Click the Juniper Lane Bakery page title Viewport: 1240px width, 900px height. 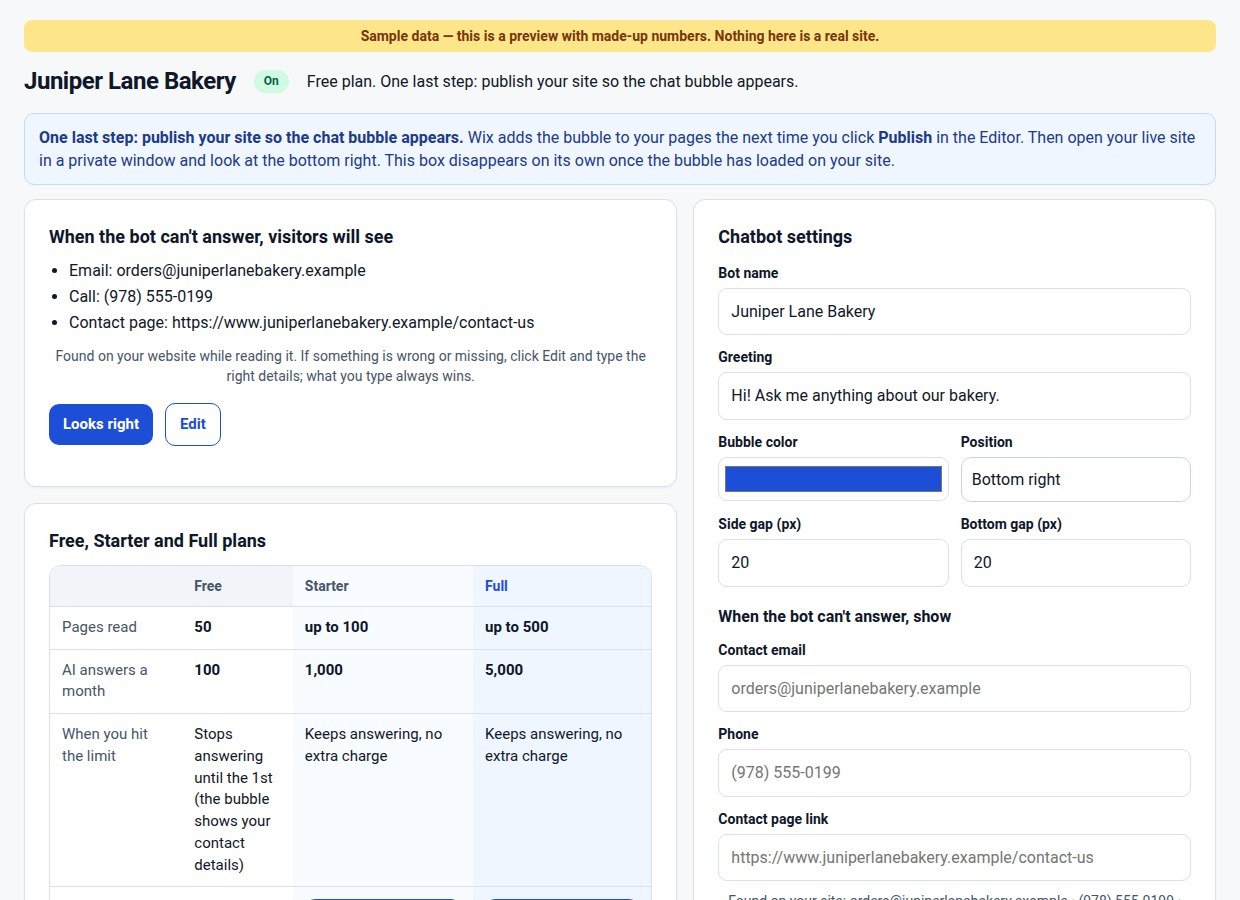[x=130, y=81]
